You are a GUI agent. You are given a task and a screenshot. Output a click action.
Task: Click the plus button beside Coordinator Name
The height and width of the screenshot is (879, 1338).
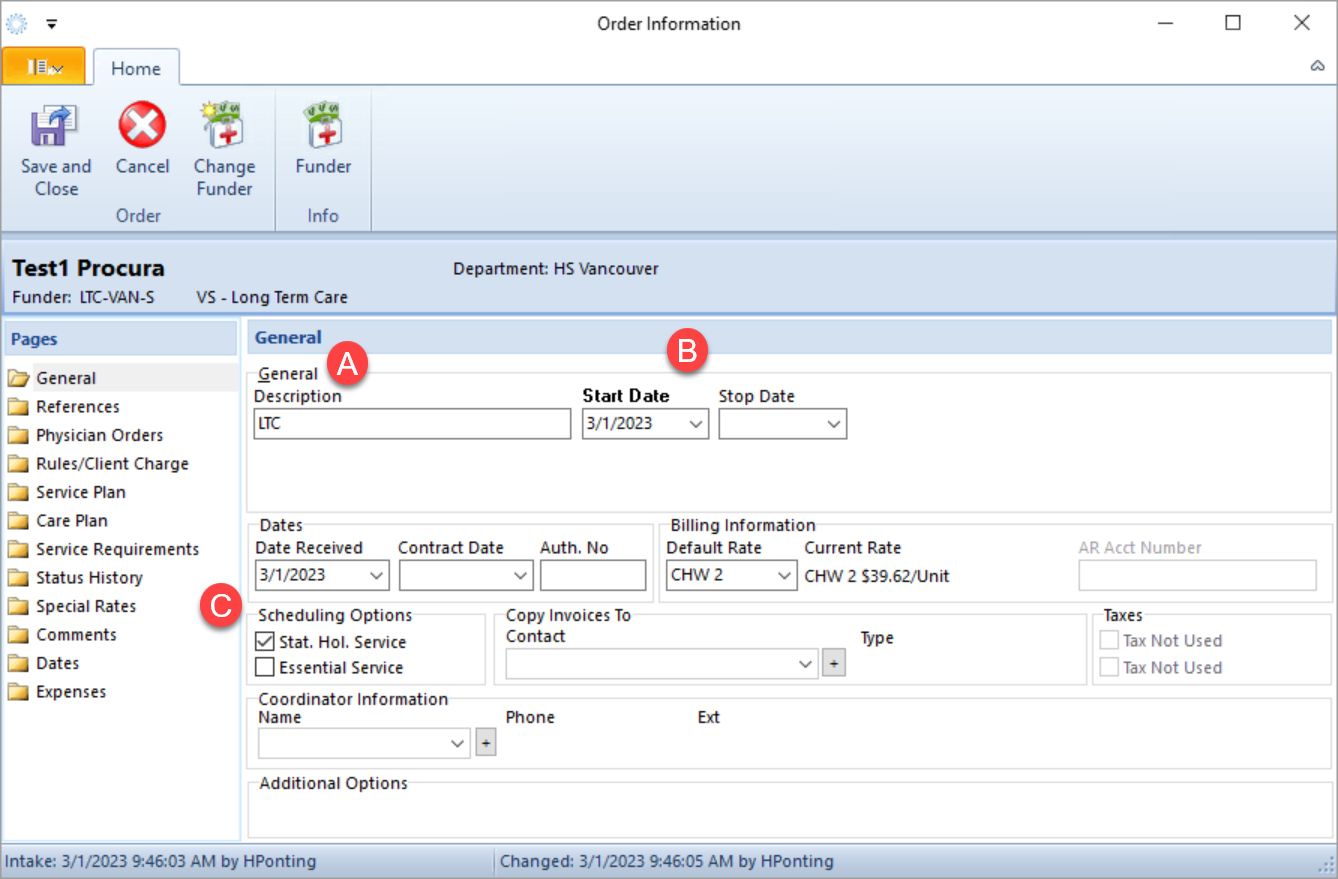pos(486,742)
